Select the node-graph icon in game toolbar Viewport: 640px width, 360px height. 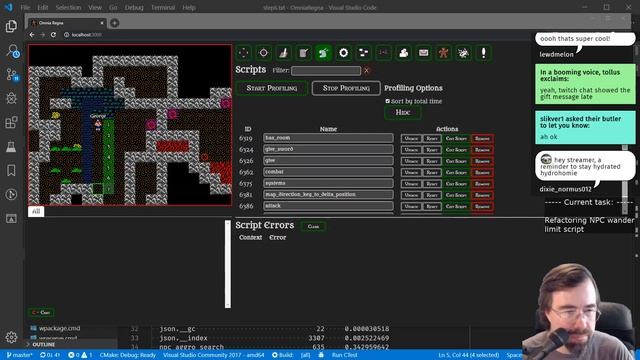pyautogui.click(x=363, y=53)
